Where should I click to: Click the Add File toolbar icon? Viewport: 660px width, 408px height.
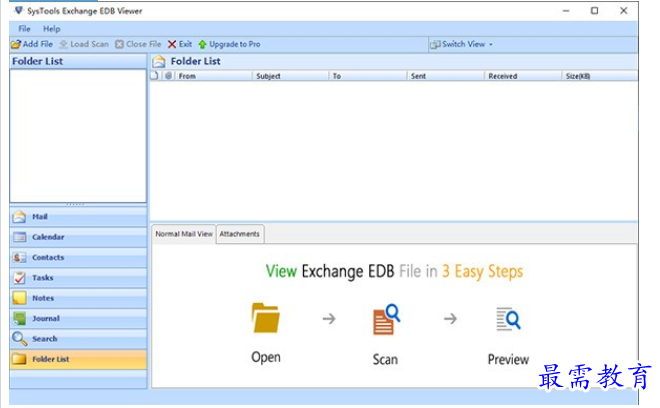(x=16, y=45)
